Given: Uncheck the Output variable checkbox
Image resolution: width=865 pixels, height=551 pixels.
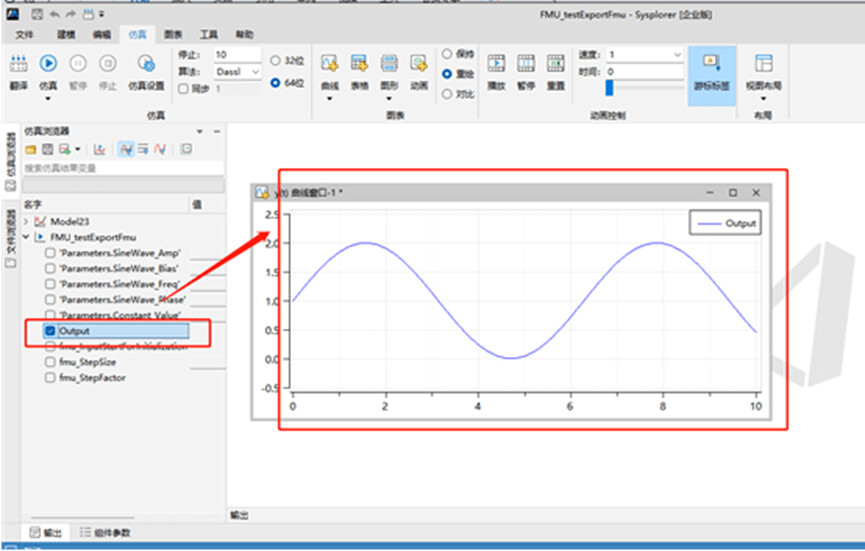Looking at the screenshot, I should [50, 331].
